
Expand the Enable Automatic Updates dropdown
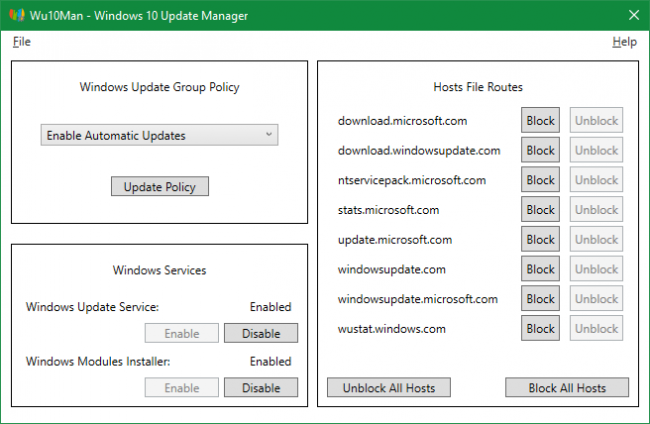(159, 135)
